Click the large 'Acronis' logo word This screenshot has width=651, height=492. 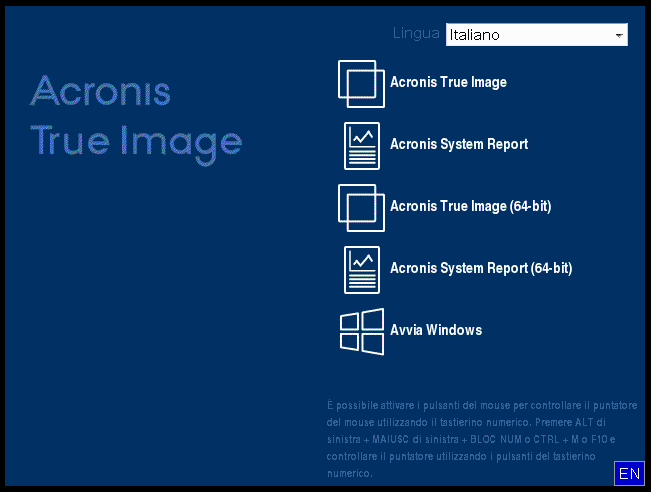point(100,92)
